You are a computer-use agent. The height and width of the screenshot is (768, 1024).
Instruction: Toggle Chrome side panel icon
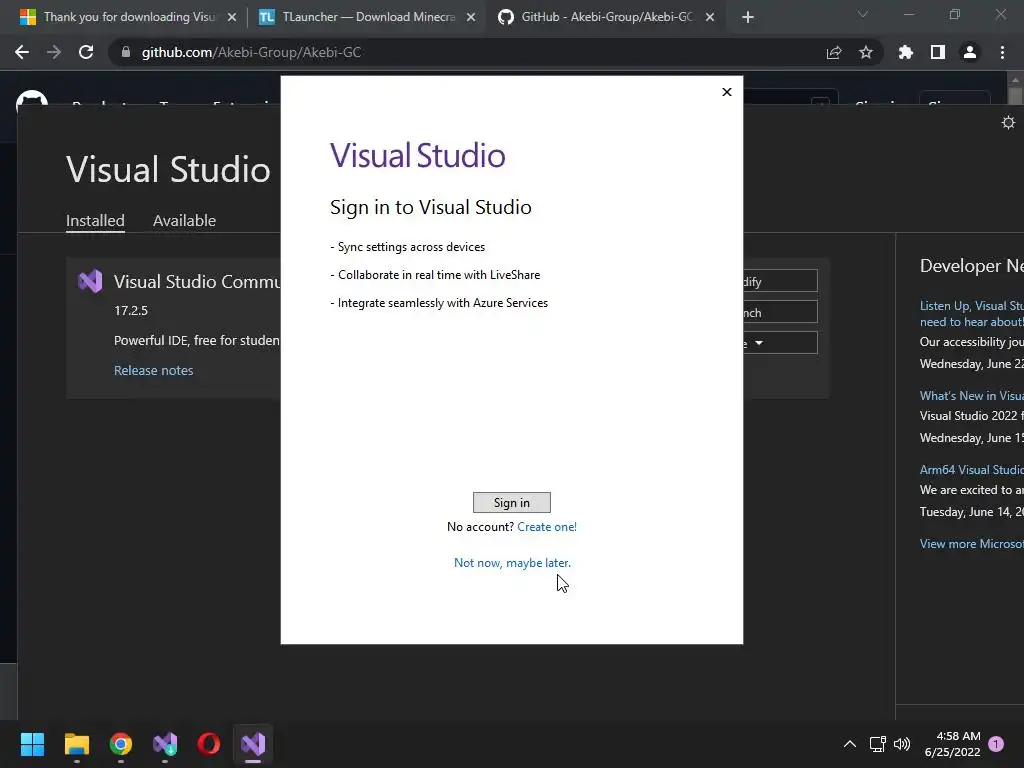(938, 52)
